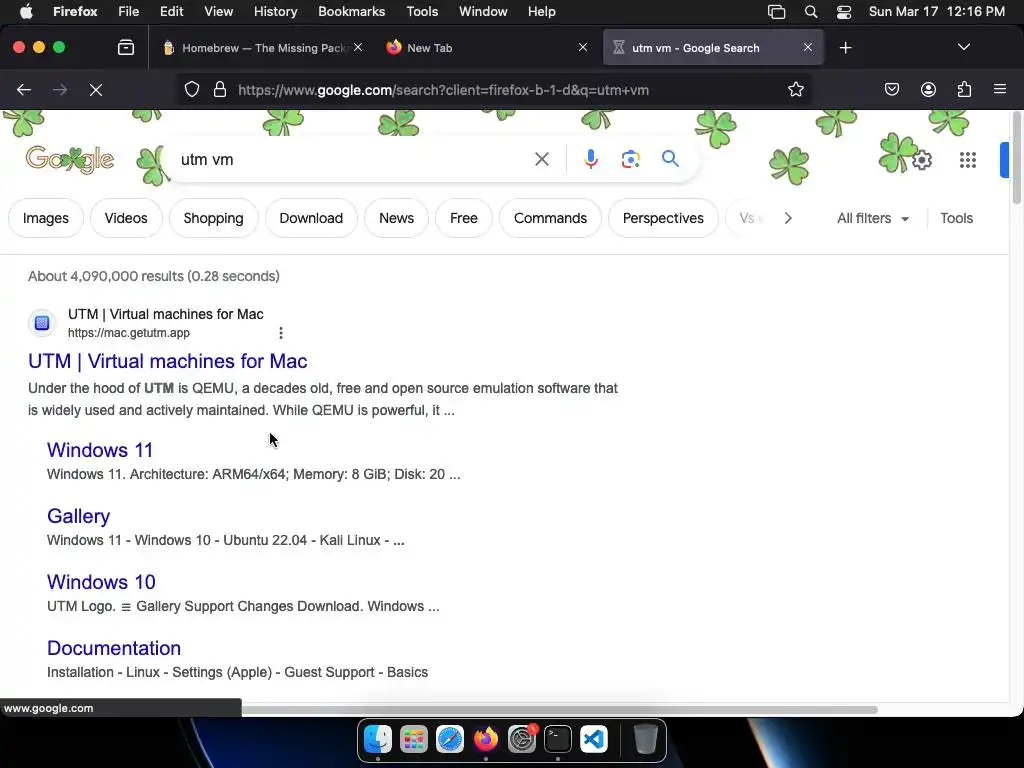Open https://mac.getutm.app URL text
This screenshot has width=1024, height=768.
click(129, 333)
